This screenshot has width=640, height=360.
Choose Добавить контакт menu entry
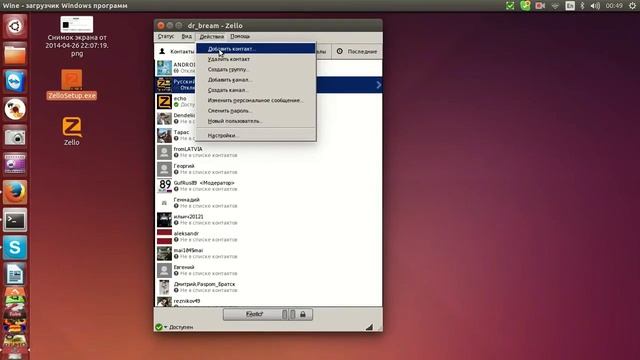256,49
